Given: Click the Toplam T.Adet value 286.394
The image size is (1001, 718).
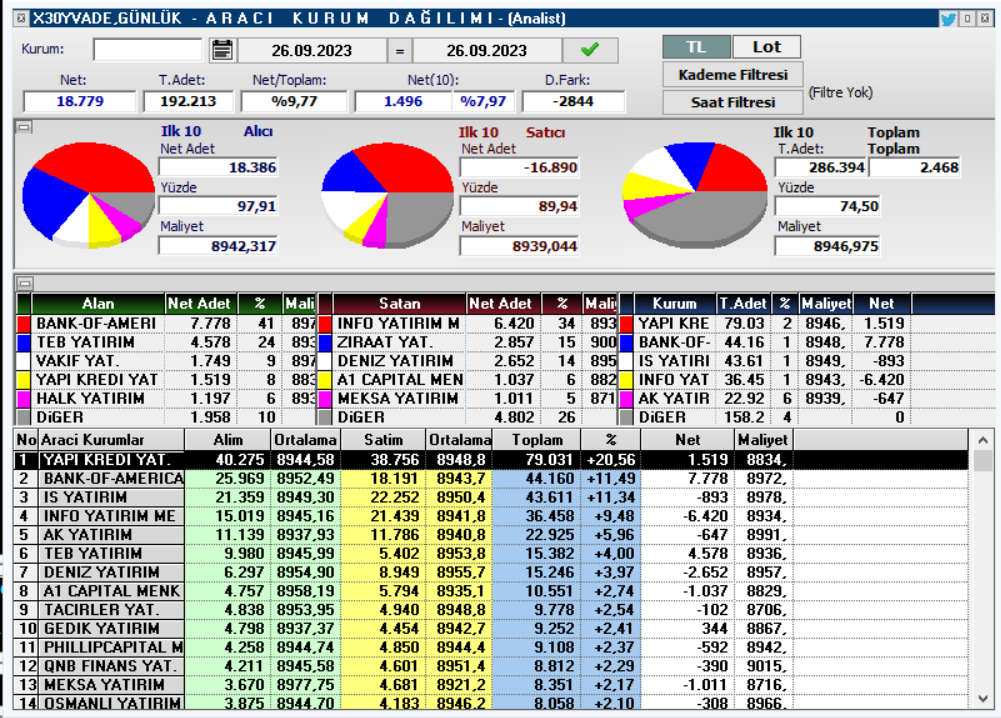Looking at the screenshot, I should point(821,168).
